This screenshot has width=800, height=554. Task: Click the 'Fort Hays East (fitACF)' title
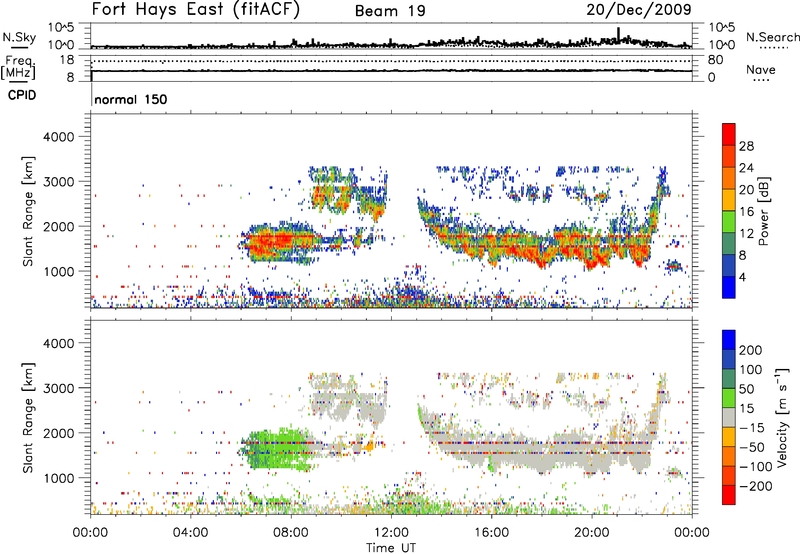tap(196, 10)
